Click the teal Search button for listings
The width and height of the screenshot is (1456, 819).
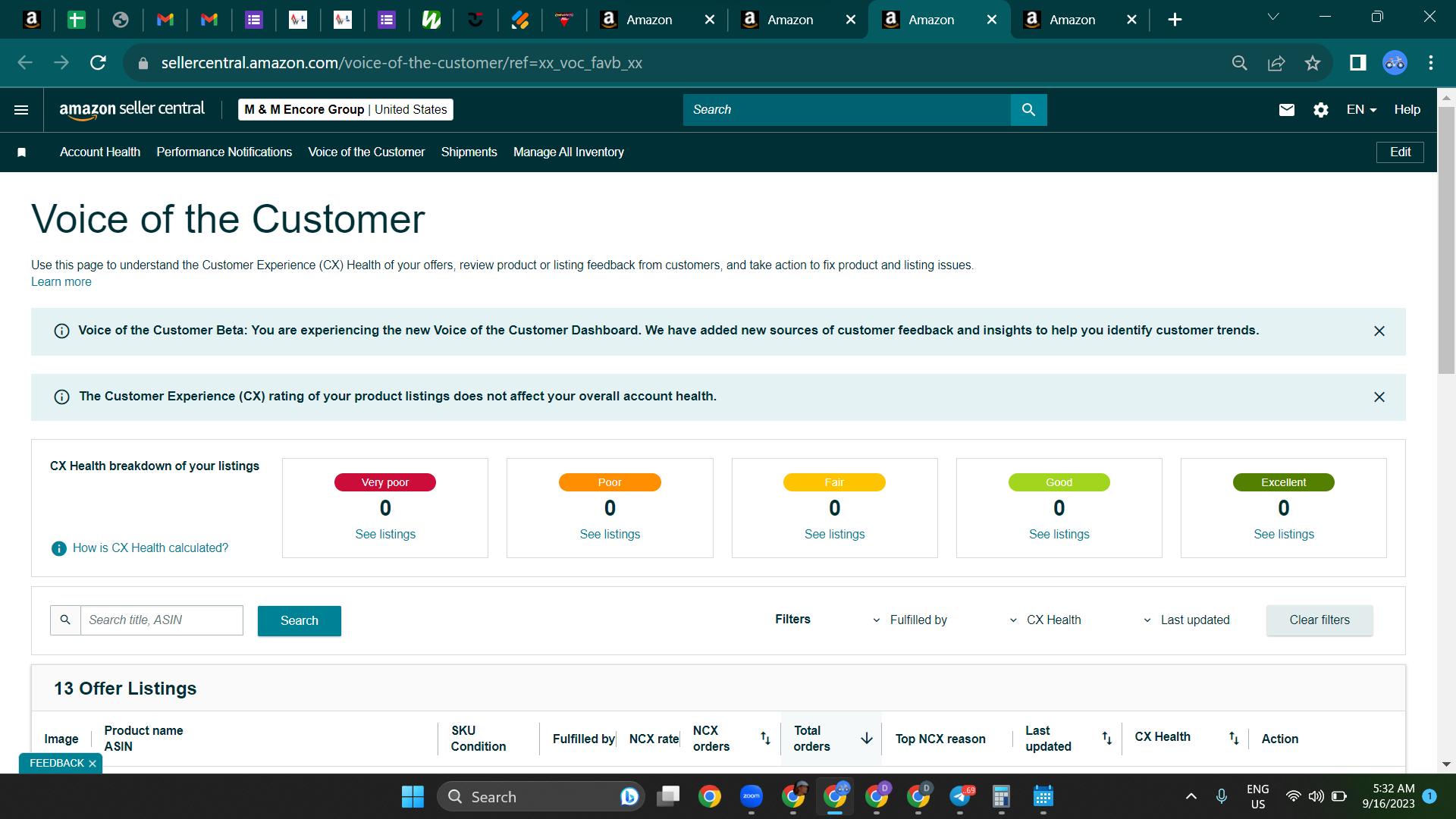point(300,621)
